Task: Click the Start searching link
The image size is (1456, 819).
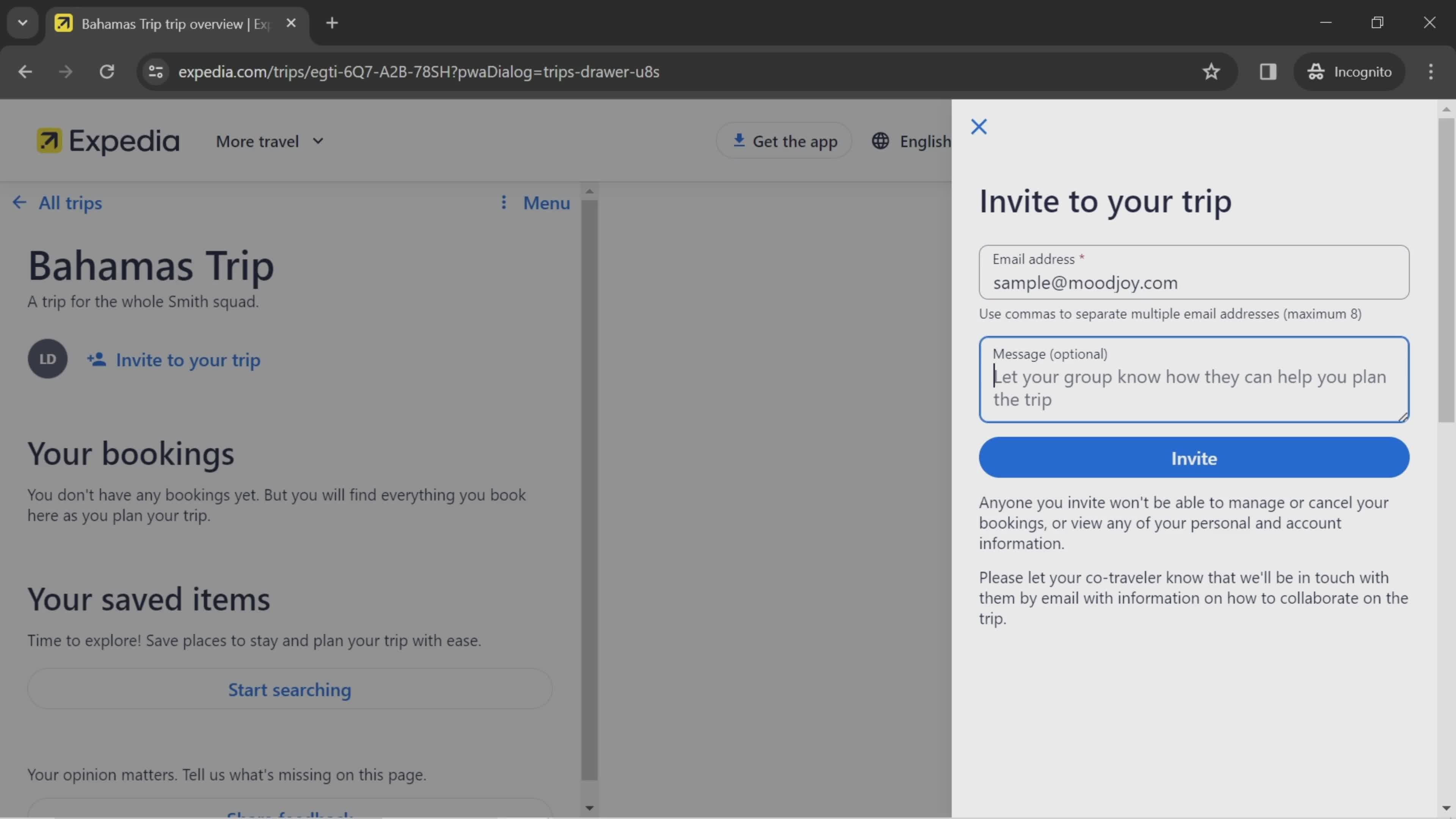Action: pos(289,688)
